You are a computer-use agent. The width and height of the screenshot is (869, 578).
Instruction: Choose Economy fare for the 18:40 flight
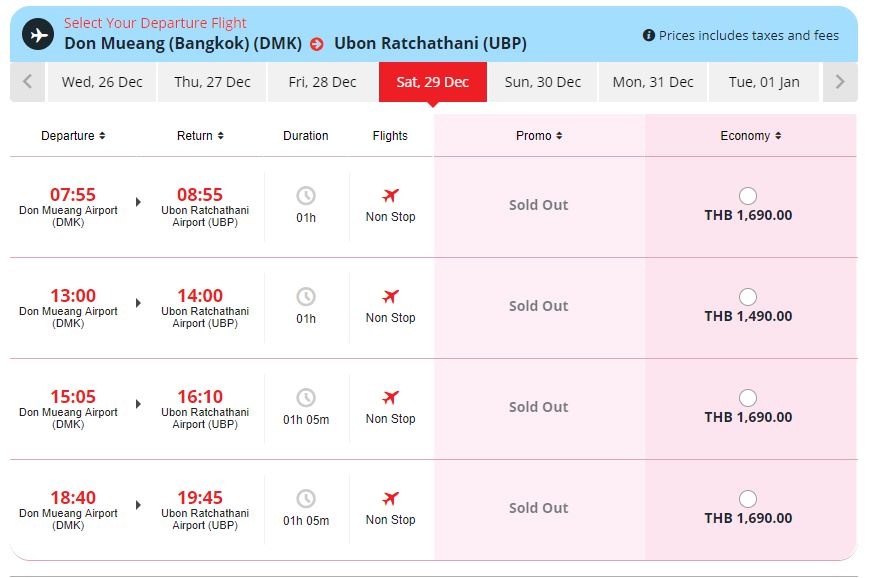pos(748,499)
